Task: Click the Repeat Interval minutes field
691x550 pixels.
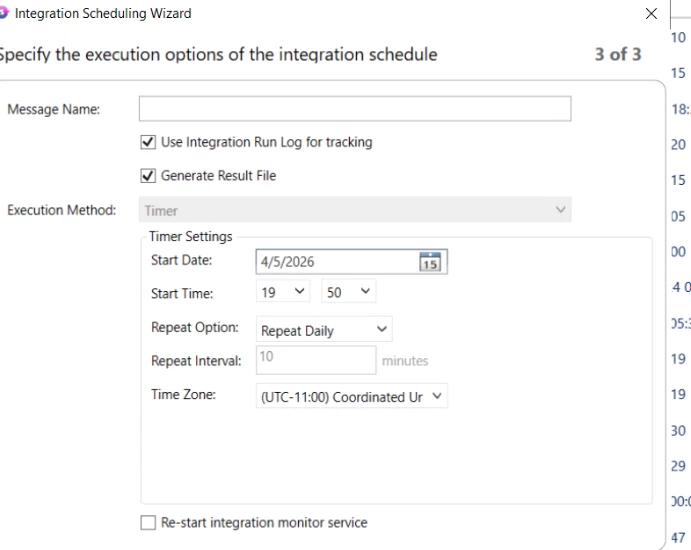Action: (x=315, y=359)
